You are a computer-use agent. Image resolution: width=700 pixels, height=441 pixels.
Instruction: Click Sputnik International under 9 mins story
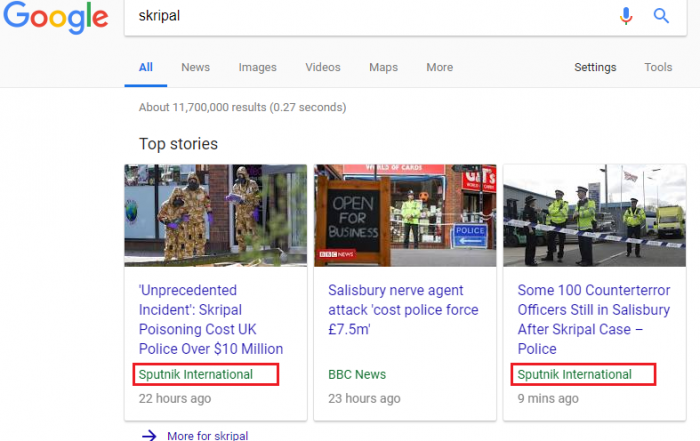[x=575, y=374]
